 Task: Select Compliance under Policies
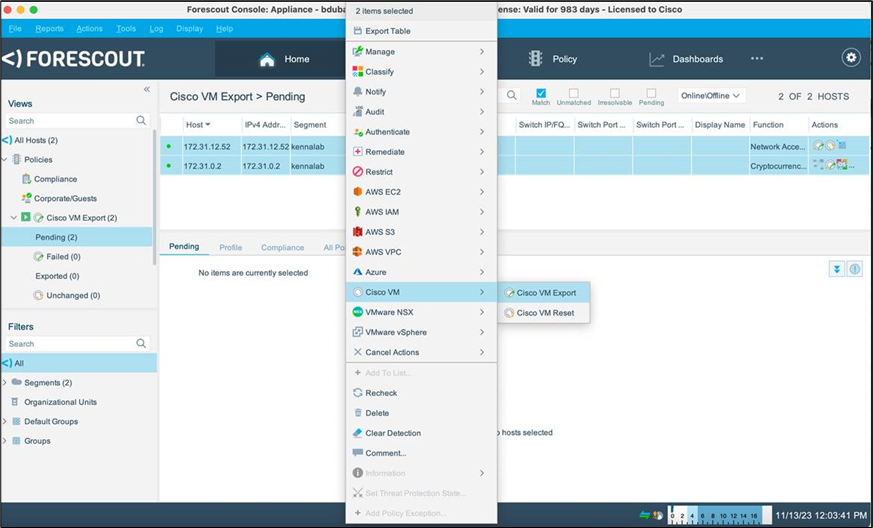tap(55, 179)
